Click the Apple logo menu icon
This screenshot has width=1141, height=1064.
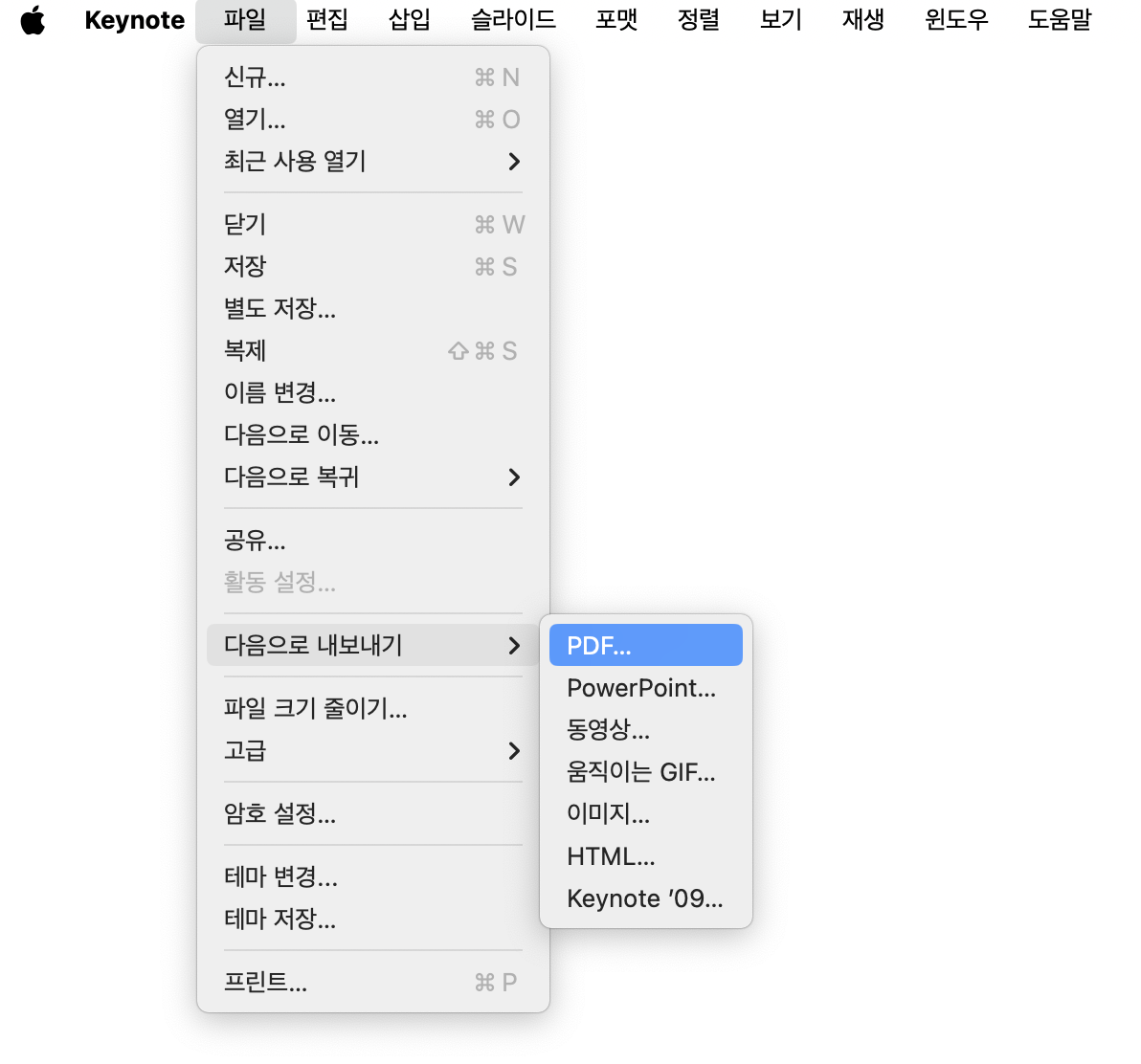34,20
